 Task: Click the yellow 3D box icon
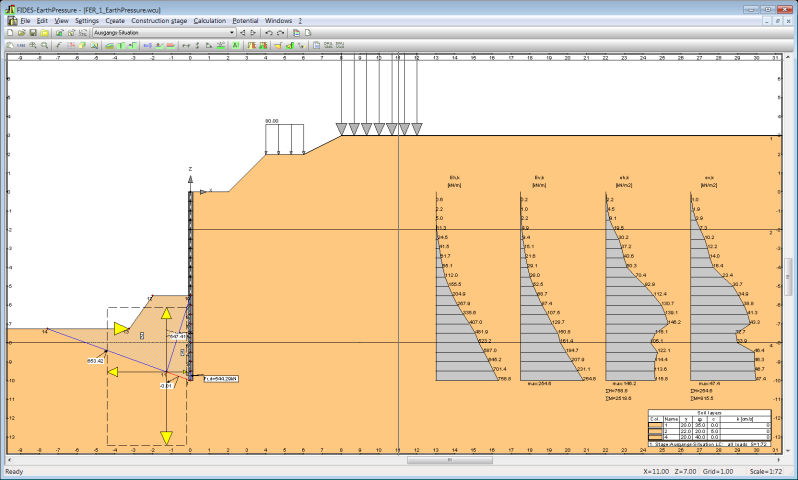tap(82, 45)
